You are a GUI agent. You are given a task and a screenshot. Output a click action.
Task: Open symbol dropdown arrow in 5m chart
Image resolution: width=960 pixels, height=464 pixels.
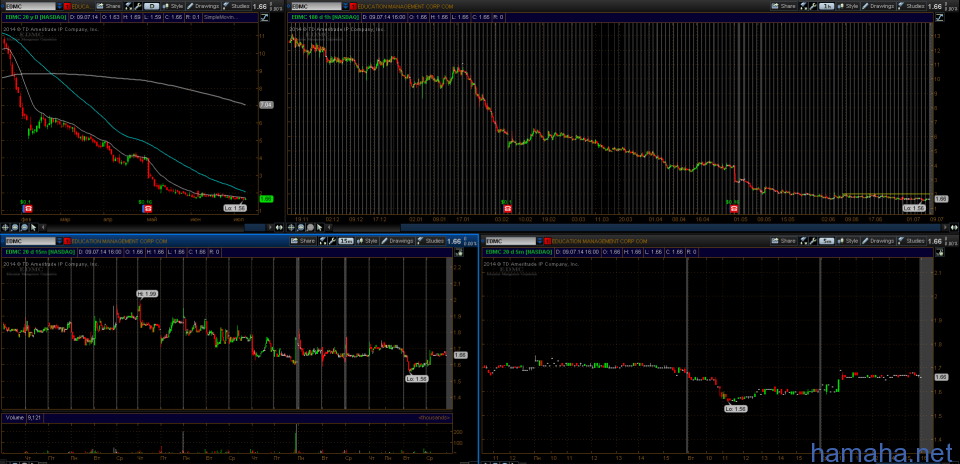point(540,241)
